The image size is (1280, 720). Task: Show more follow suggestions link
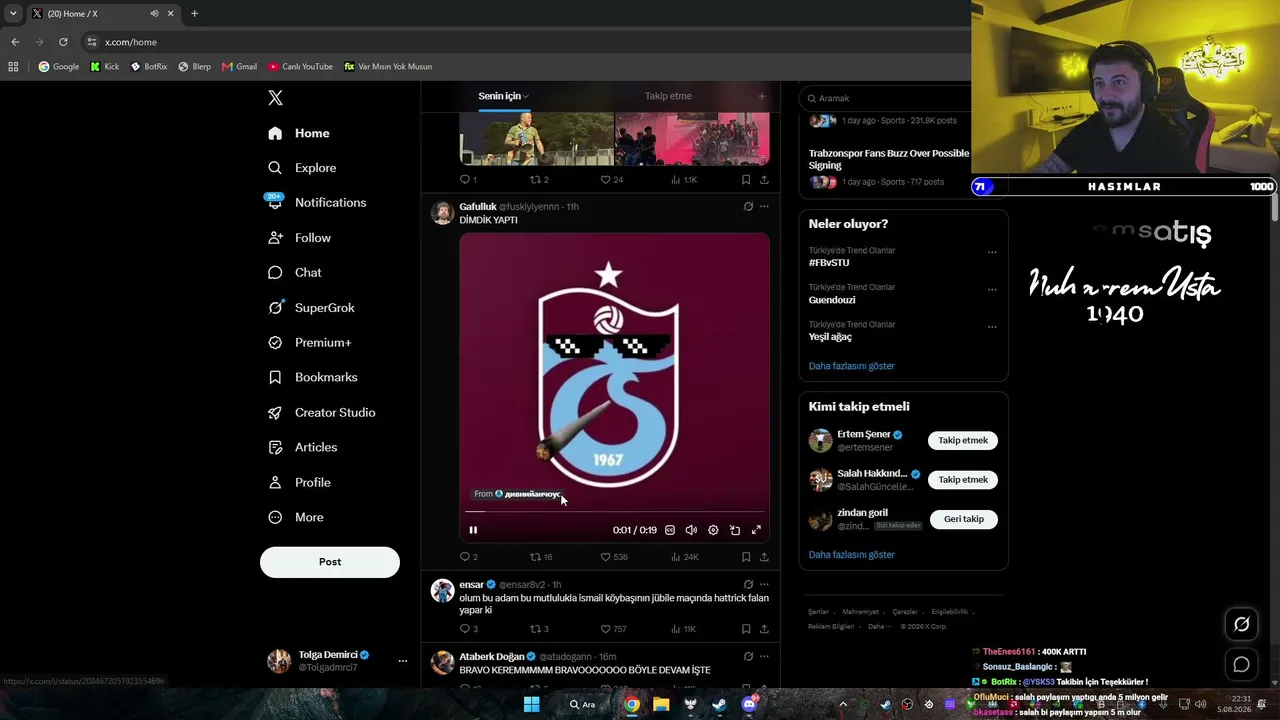852,555
